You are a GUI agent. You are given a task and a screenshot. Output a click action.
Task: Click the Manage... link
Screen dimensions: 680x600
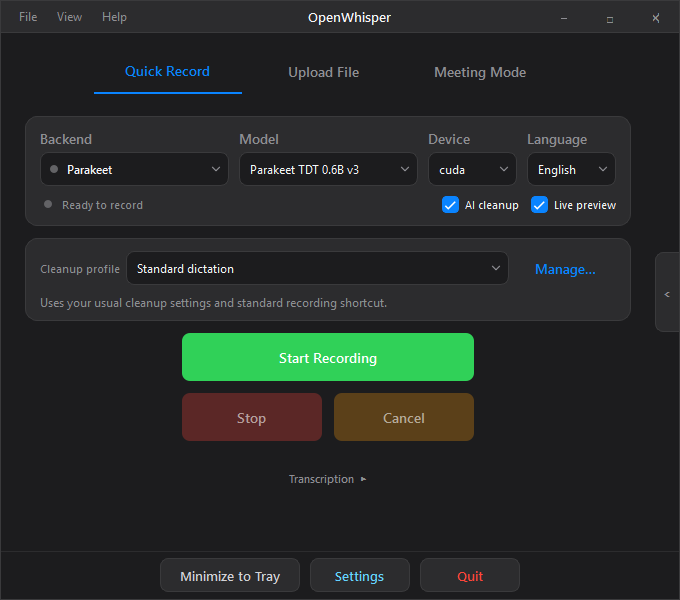(565, 269)
